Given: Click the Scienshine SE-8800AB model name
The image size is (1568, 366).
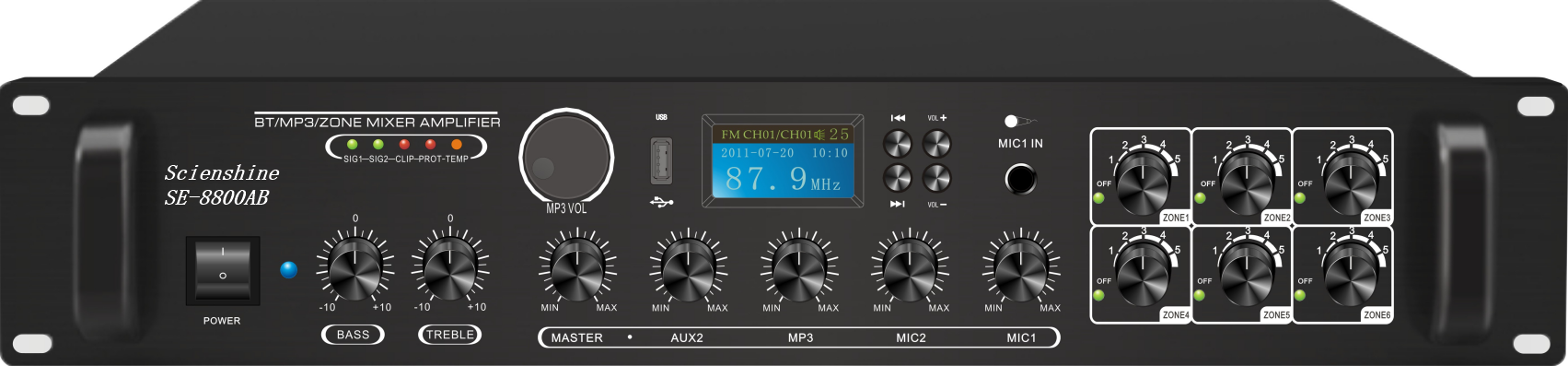Looking at the screenshot, I should [x=222, y=185].
